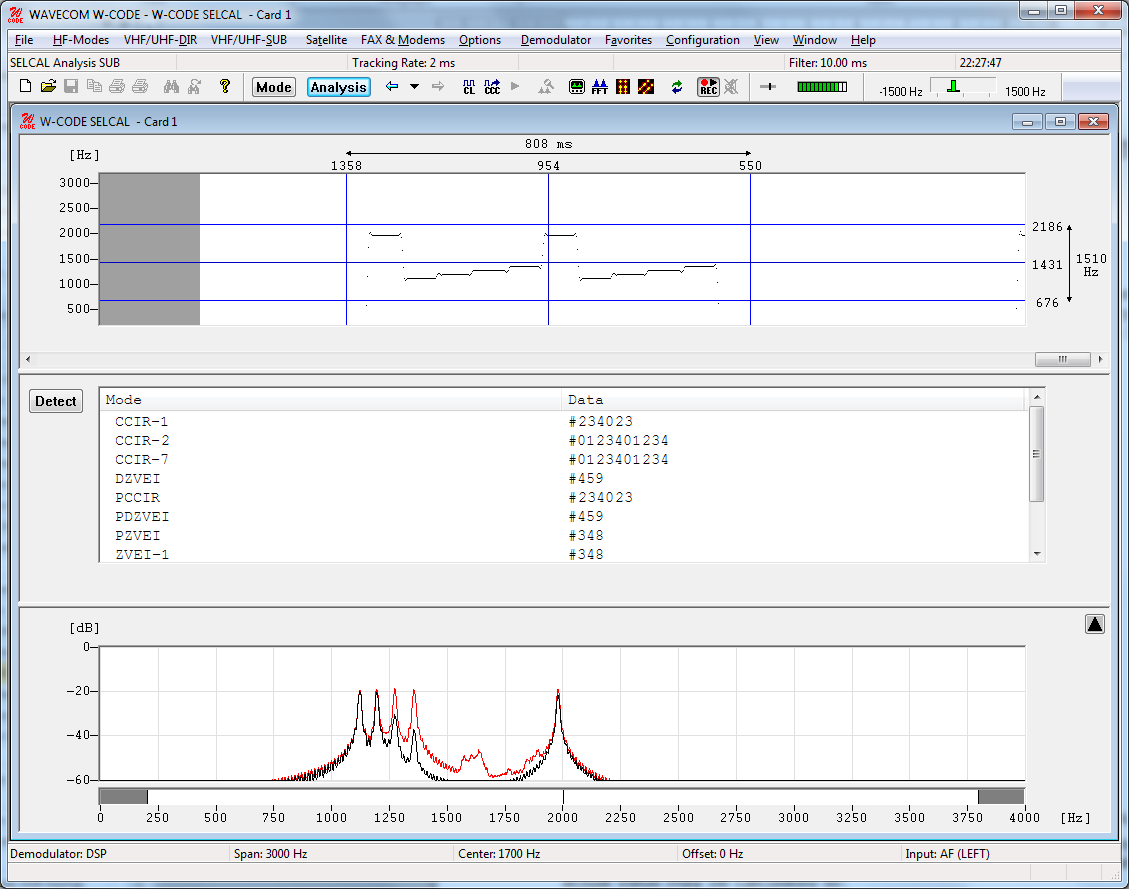Click the New document icon
The width and height of the screenshot is (1129, 889).
25,86
